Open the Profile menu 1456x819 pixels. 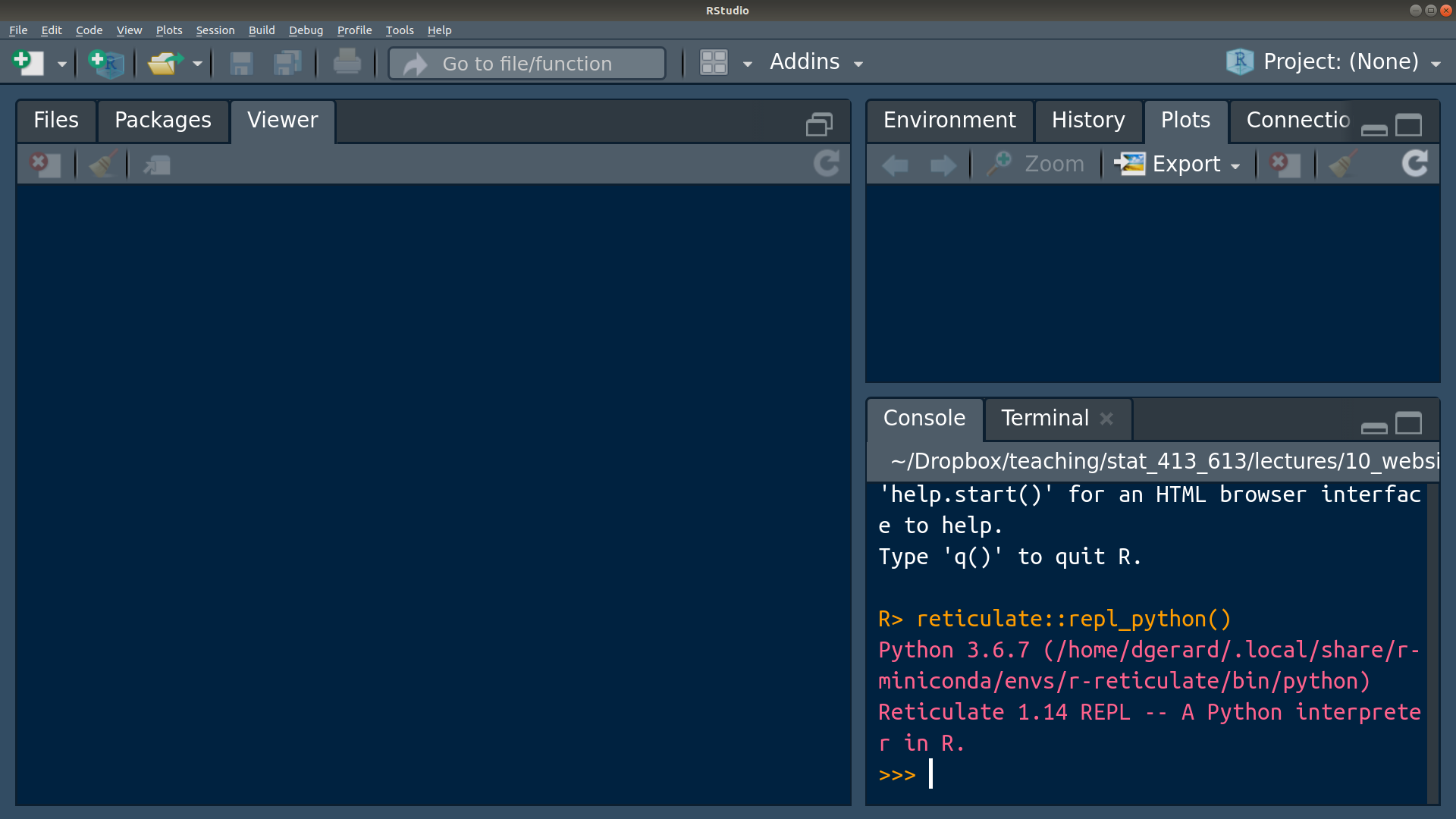point(354,30)
